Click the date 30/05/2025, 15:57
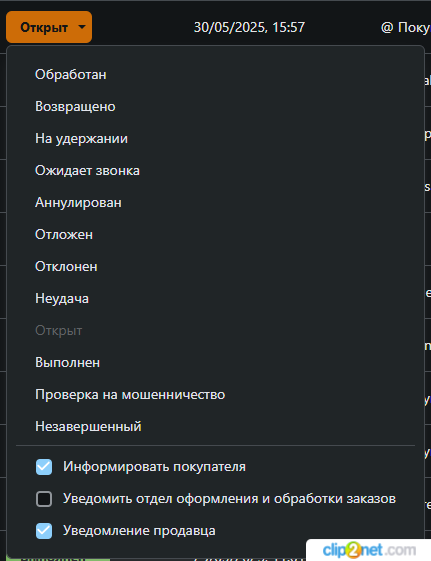Screen dimensions: 431x561 pos(249,27)
